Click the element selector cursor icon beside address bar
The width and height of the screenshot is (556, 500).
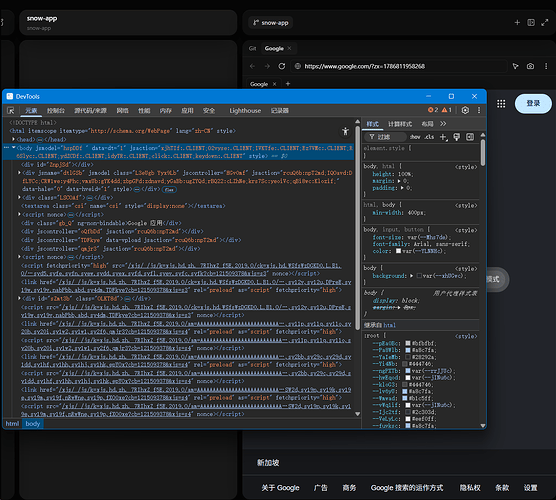tap(515, 66)
